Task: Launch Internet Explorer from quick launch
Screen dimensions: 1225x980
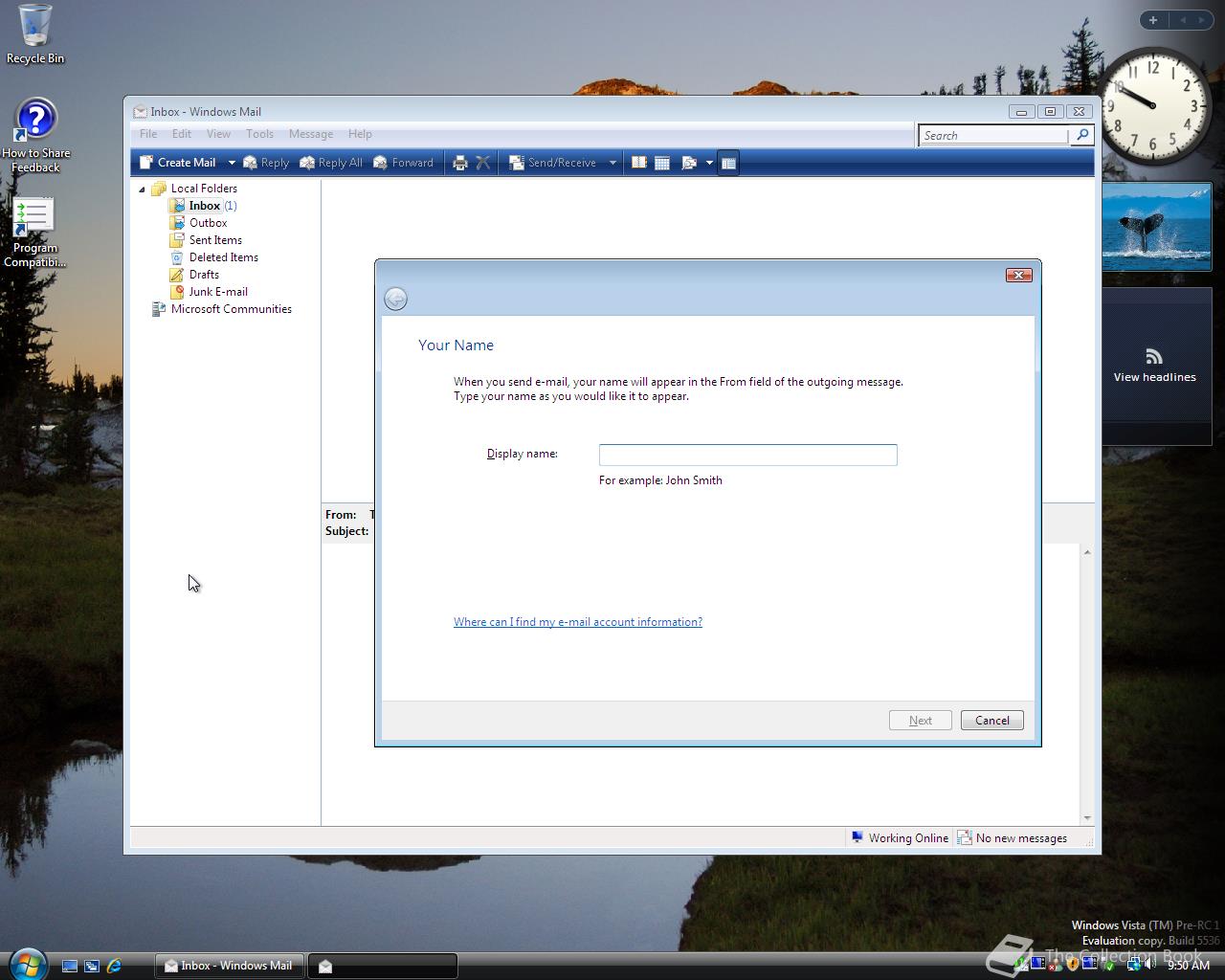Action: point(114,967)
